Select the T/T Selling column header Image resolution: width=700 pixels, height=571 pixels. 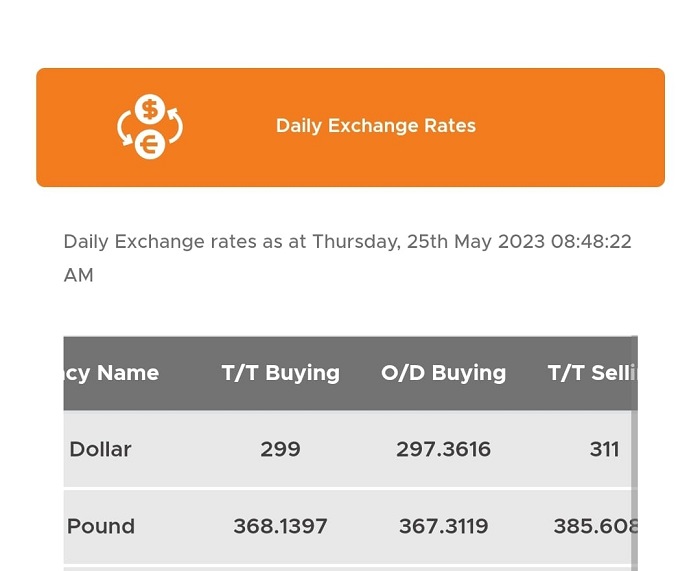(x=592, y=373)
